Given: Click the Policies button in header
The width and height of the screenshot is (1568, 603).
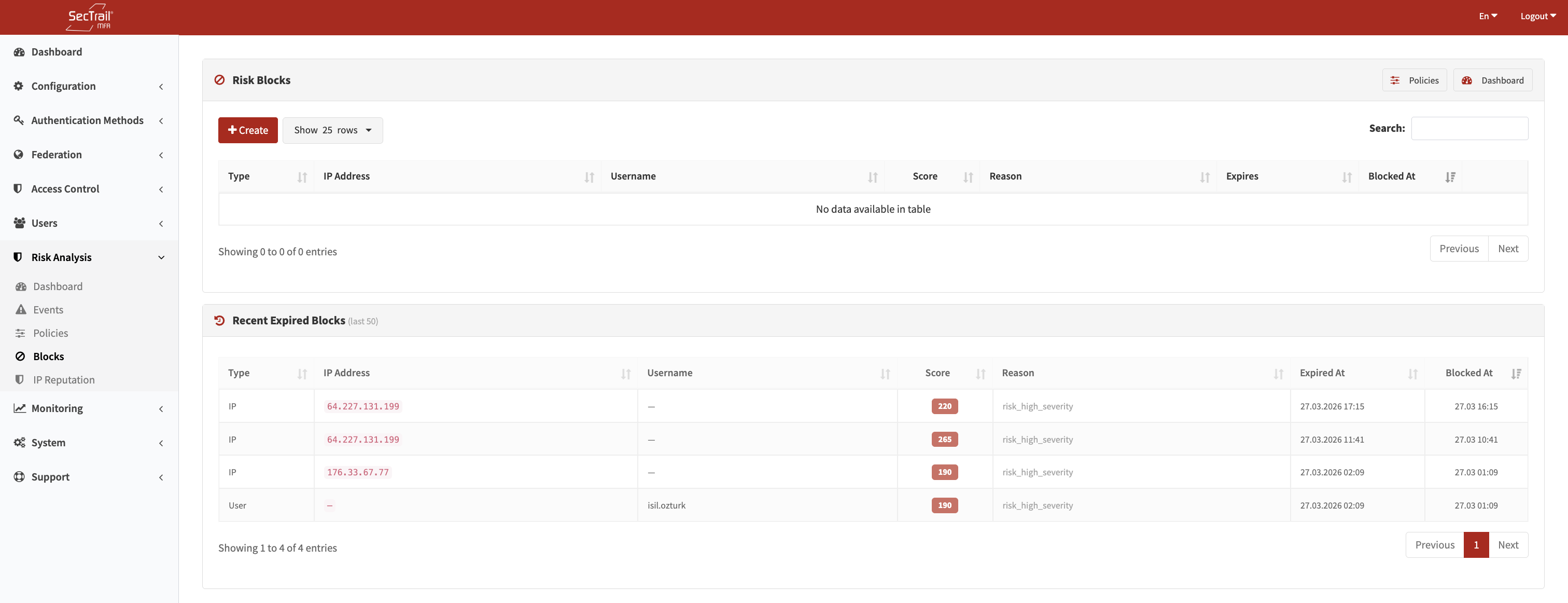Looking at the screenshot, I should [1414, 80].
